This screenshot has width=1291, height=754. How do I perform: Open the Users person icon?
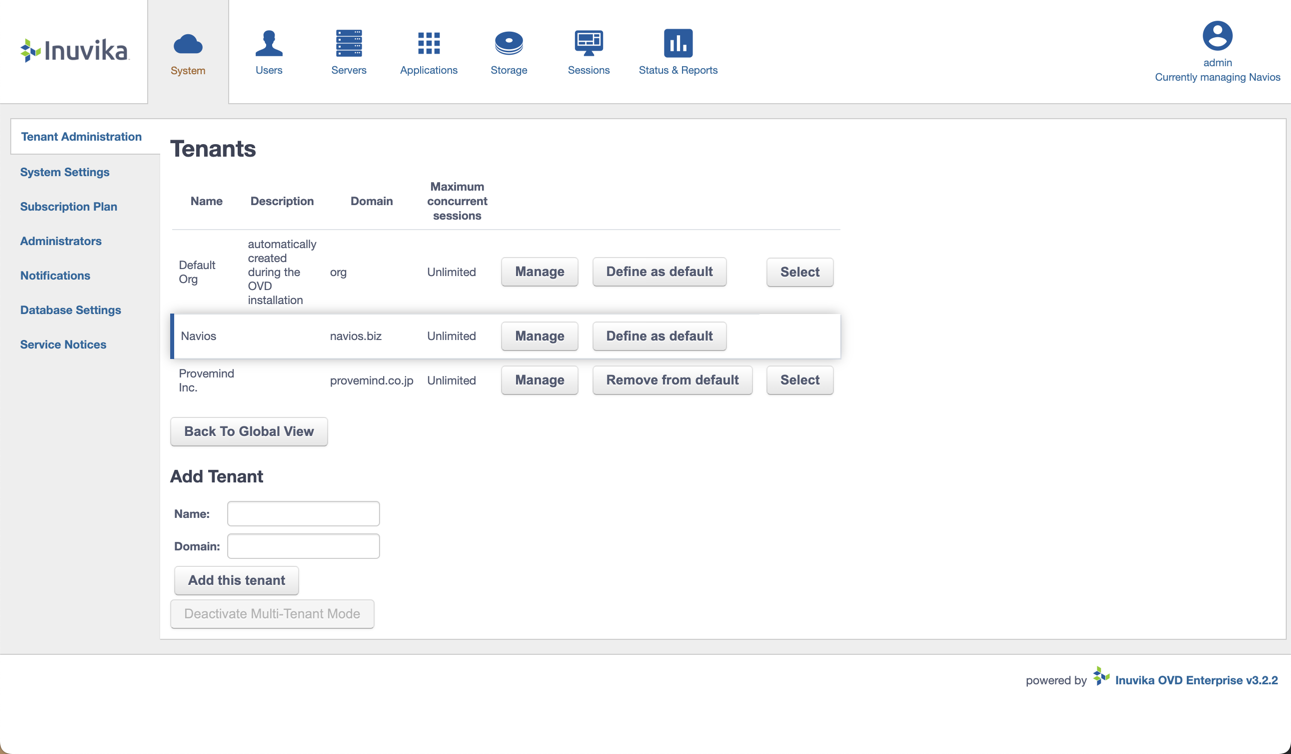pos(269,43)
